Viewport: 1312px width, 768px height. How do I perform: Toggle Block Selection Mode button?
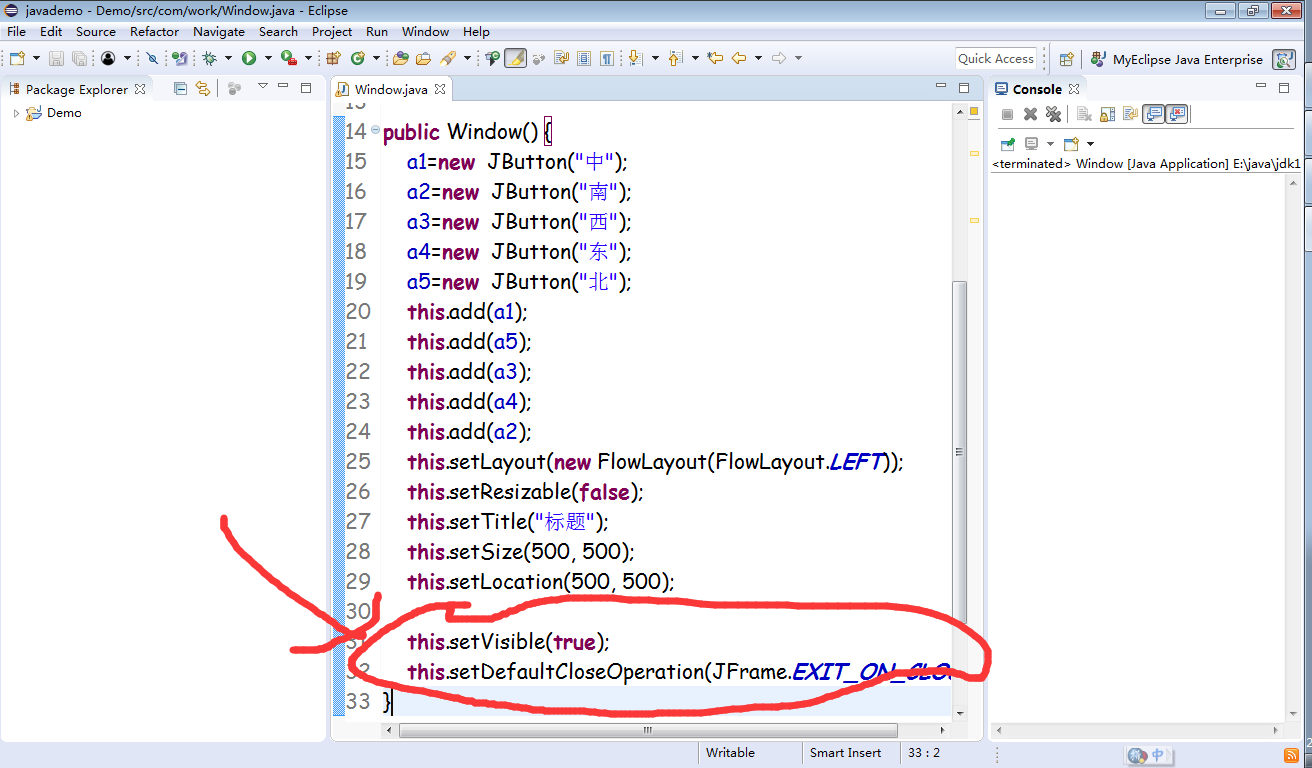click(584, 58)
